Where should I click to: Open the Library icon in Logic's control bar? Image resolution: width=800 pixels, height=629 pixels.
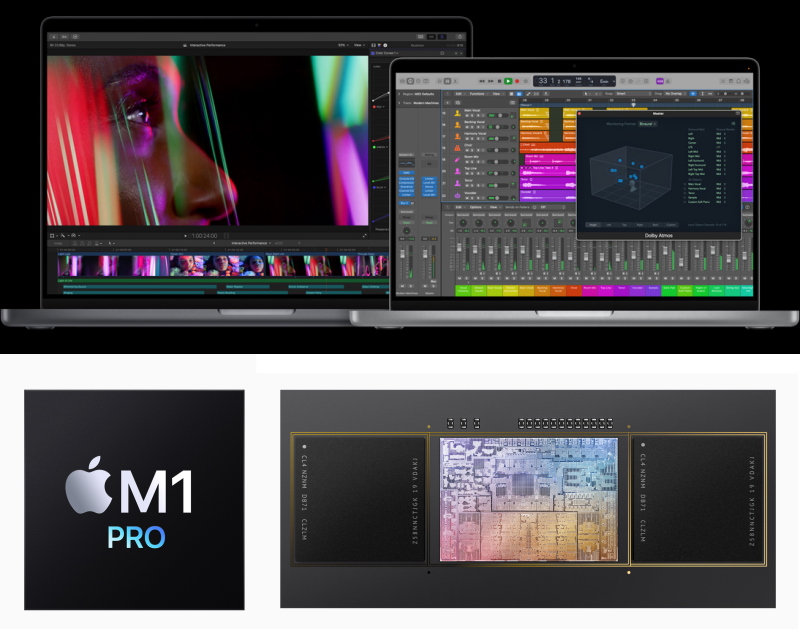pyautogui.click(x=403, y=81)
